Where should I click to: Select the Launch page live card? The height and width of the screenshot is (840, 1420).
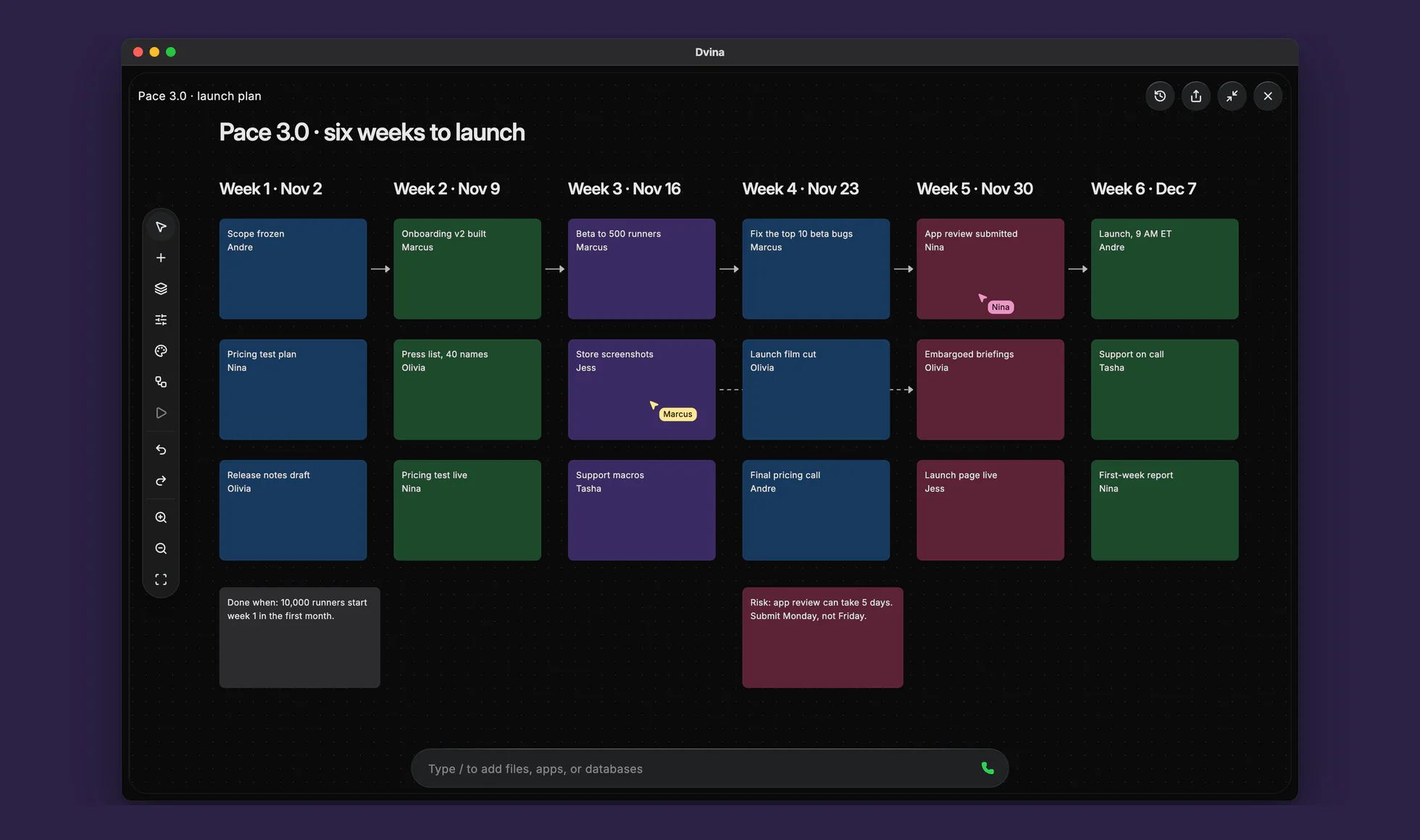990,510
